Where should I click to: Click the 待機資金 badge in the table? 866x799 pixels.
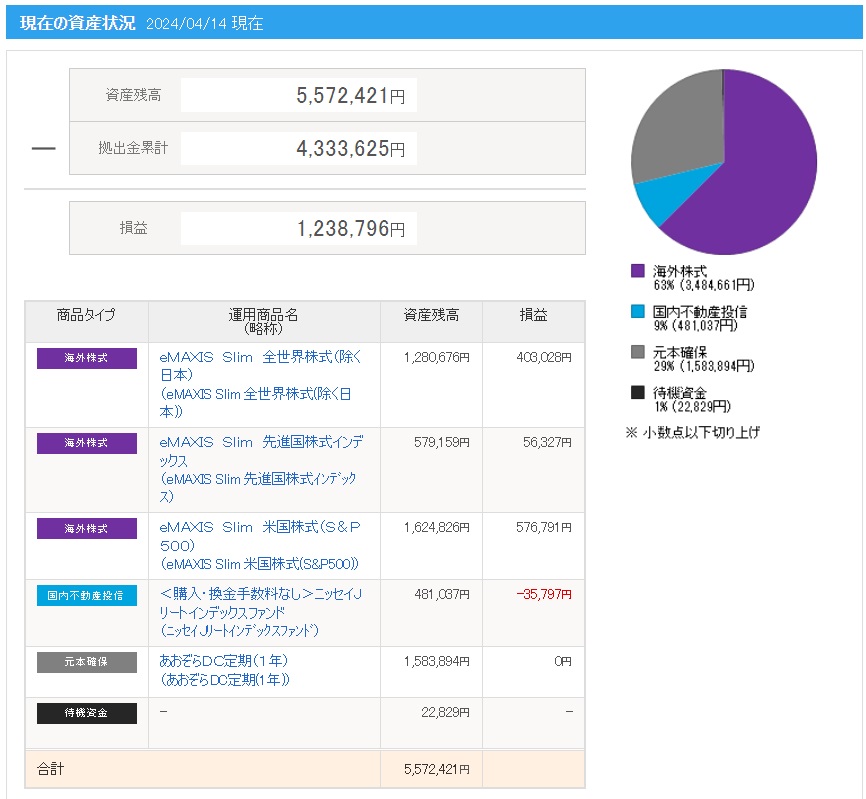(87, 713)
